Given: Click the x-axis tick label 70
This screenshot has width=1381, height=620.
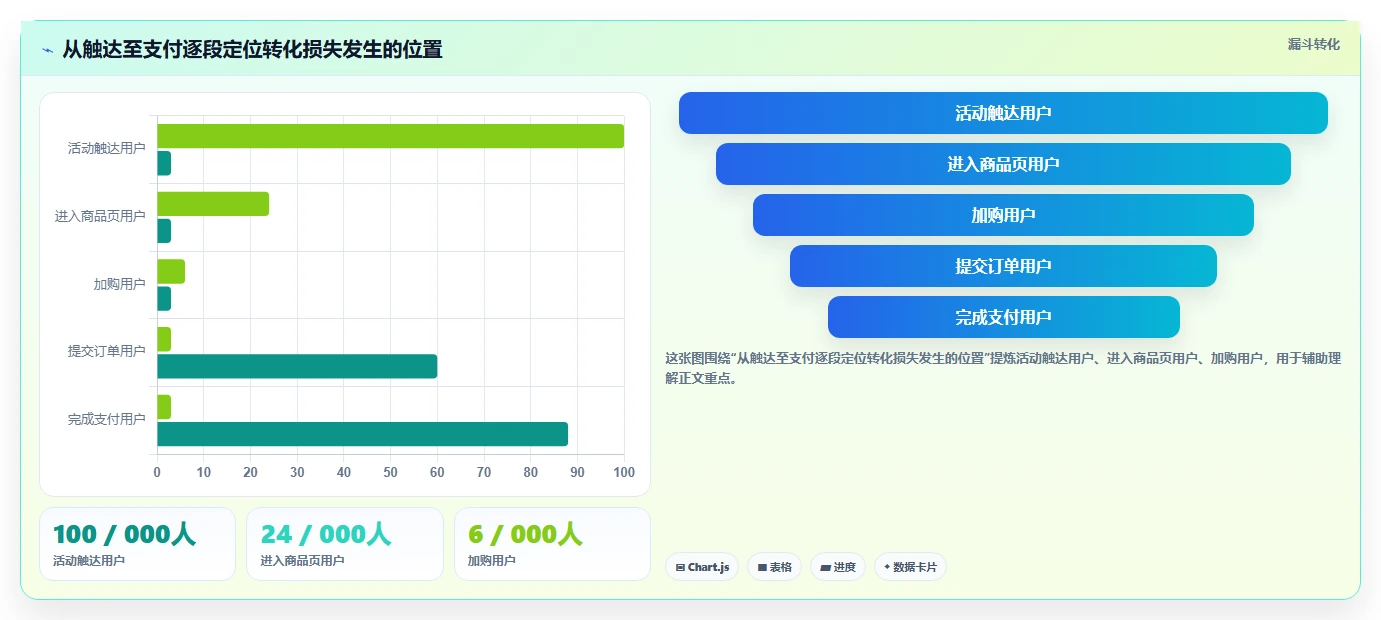Looking at the screenshot, I should click(x=484, y=472).
